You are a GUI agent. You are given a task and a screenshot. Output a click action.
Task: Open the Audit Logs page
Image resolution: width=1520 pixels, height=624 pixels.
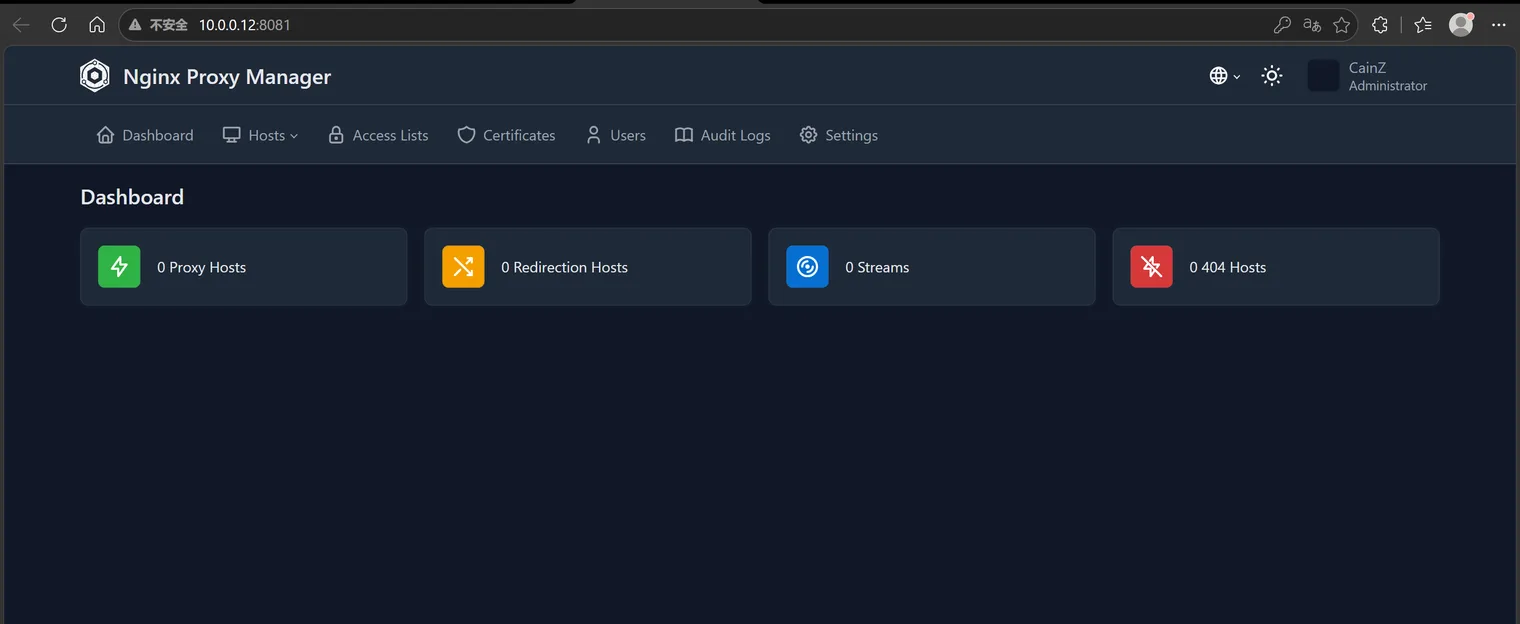point(722,135)
